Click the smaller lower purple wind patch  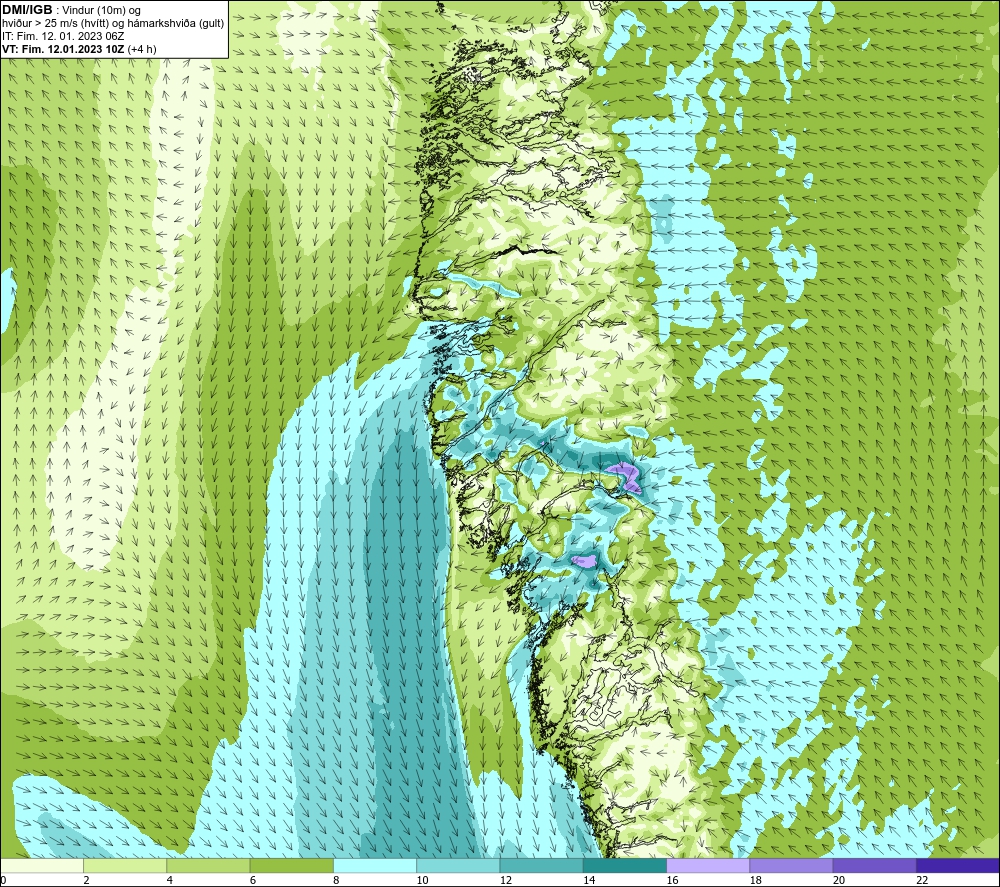(584, 561)
